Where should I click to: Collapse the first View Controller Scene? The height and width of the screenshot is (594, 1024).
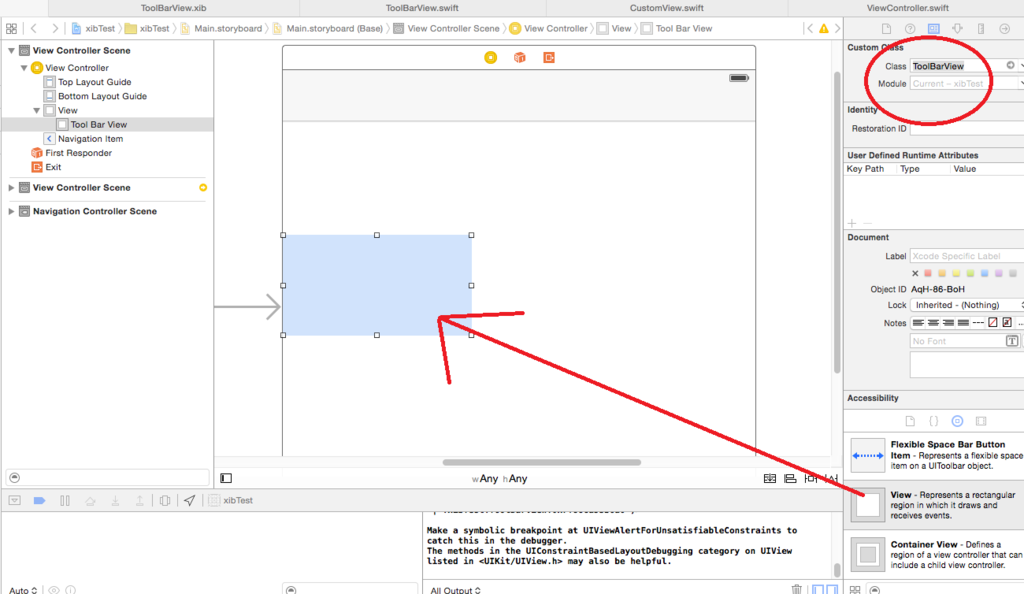tap(11, 50)
